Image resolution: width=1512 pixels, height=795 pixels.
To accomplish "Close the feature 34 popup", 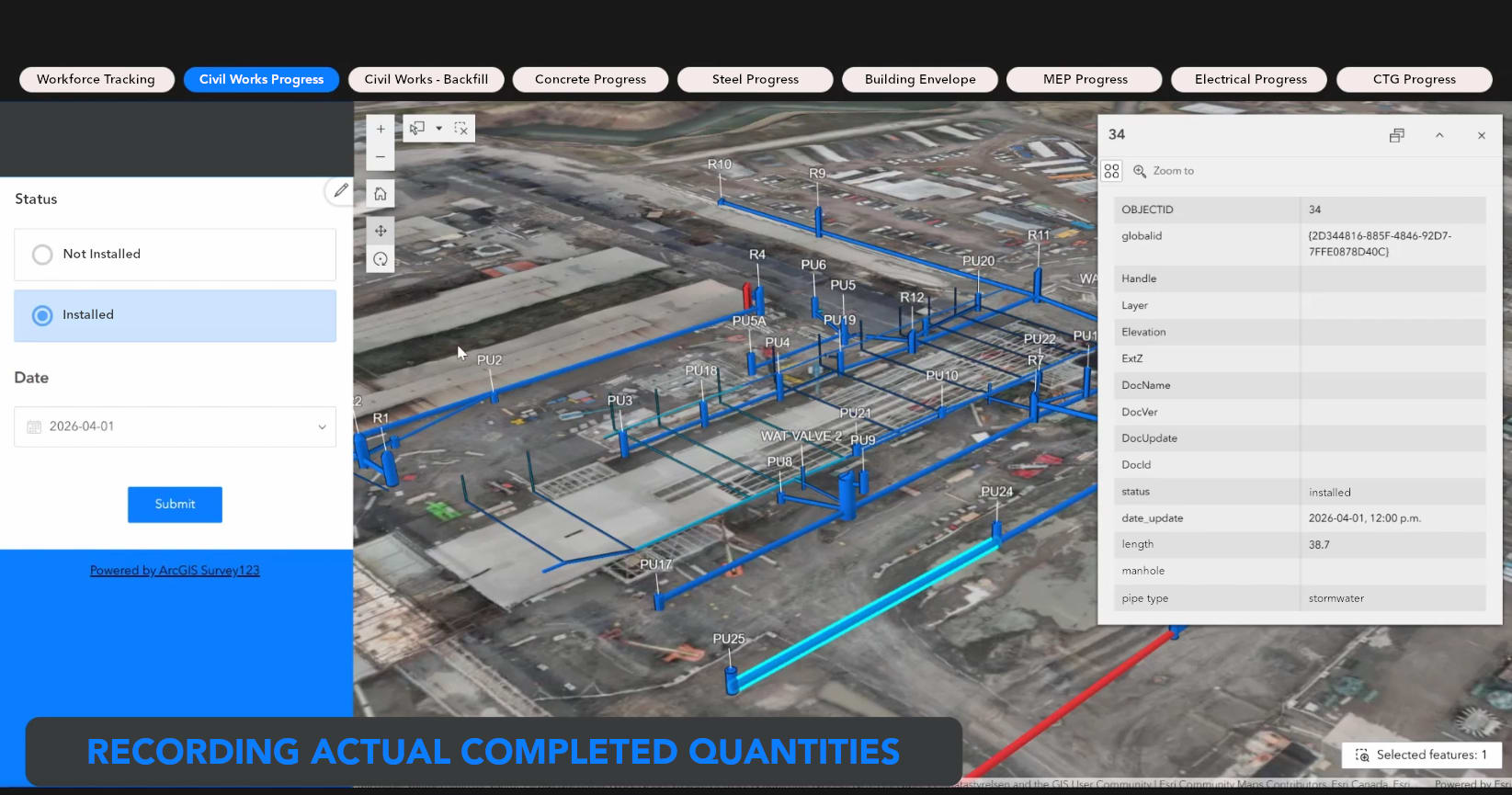I will 1482,135.
